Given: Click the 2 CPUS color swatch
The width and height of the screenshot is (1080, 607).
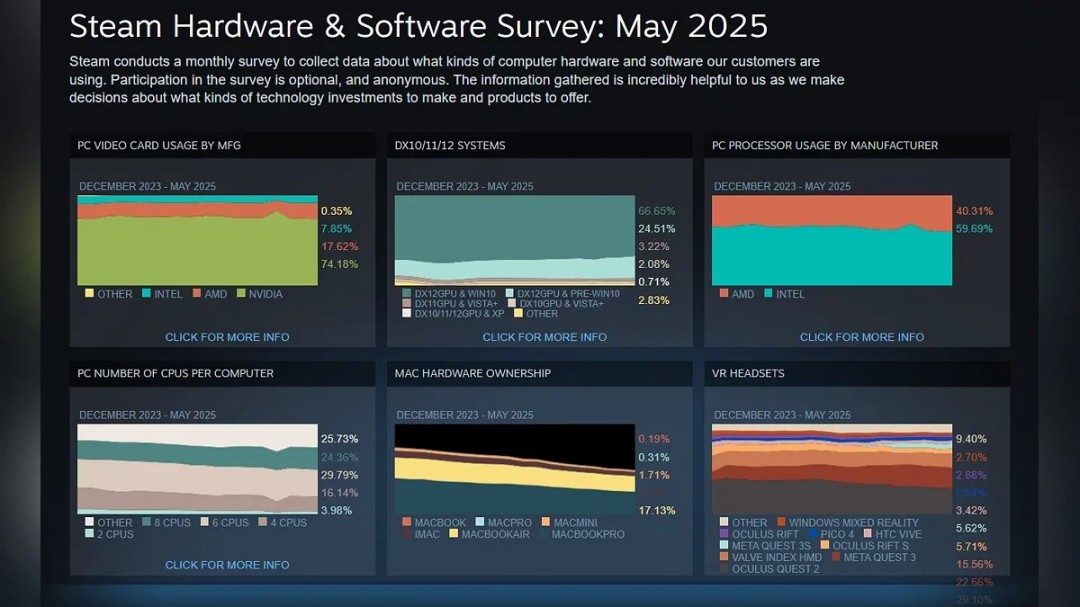Looking at the screenshot, I should point(88,534).
